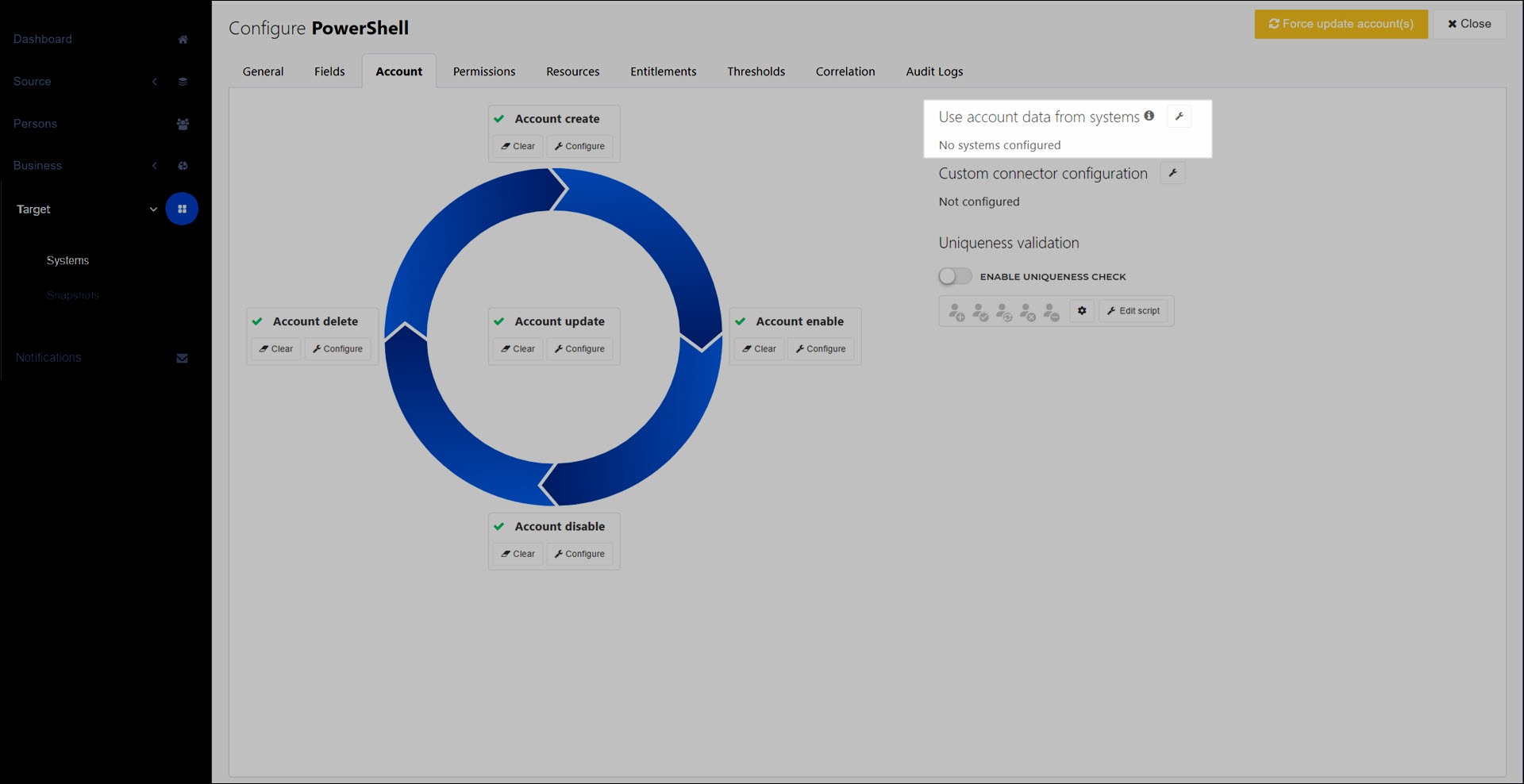Image resolution: width=1524 pixels, height=784 pixels.
Task: Switch to the Correlation tab
Action: pos(845,71)
